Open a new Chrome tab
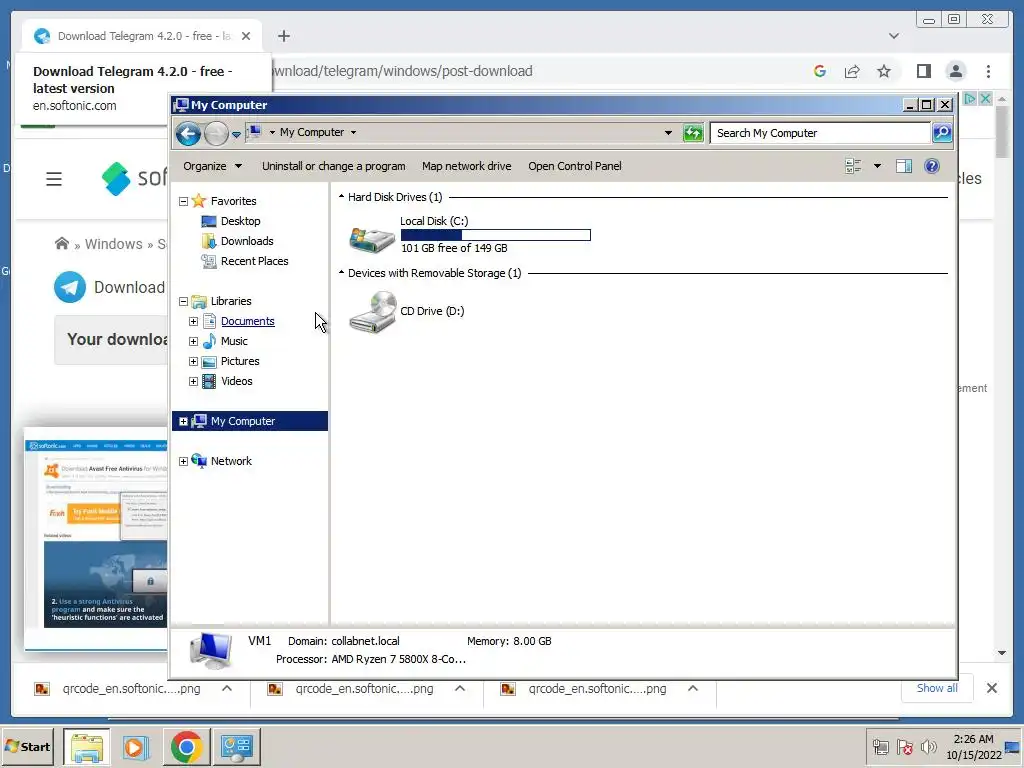 coord(283,36)
